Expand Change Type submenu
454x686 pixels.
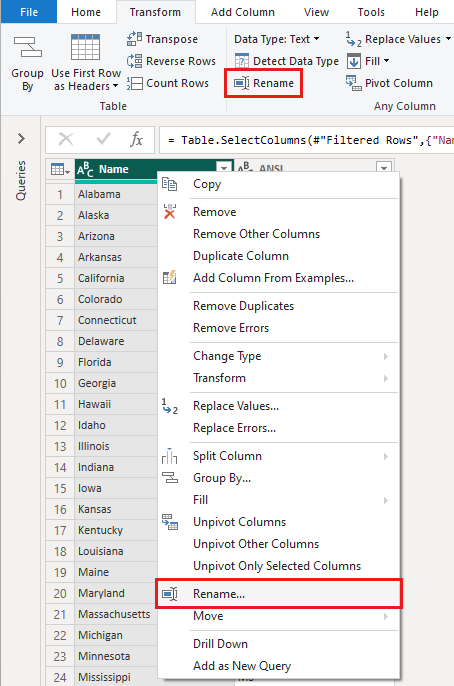(x=386, y=356)
